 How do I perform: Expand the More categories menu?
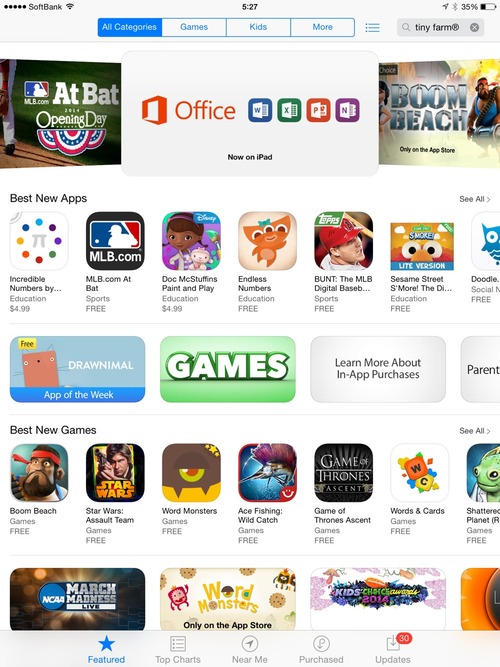pyautogui.click(x=323, y=27)
